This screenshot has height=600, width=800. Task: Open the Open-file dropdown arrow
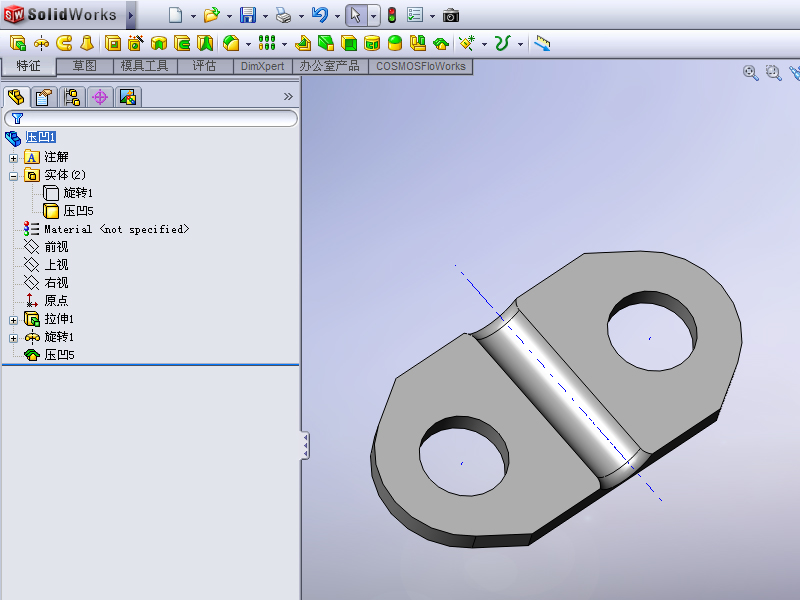[229, 16]
